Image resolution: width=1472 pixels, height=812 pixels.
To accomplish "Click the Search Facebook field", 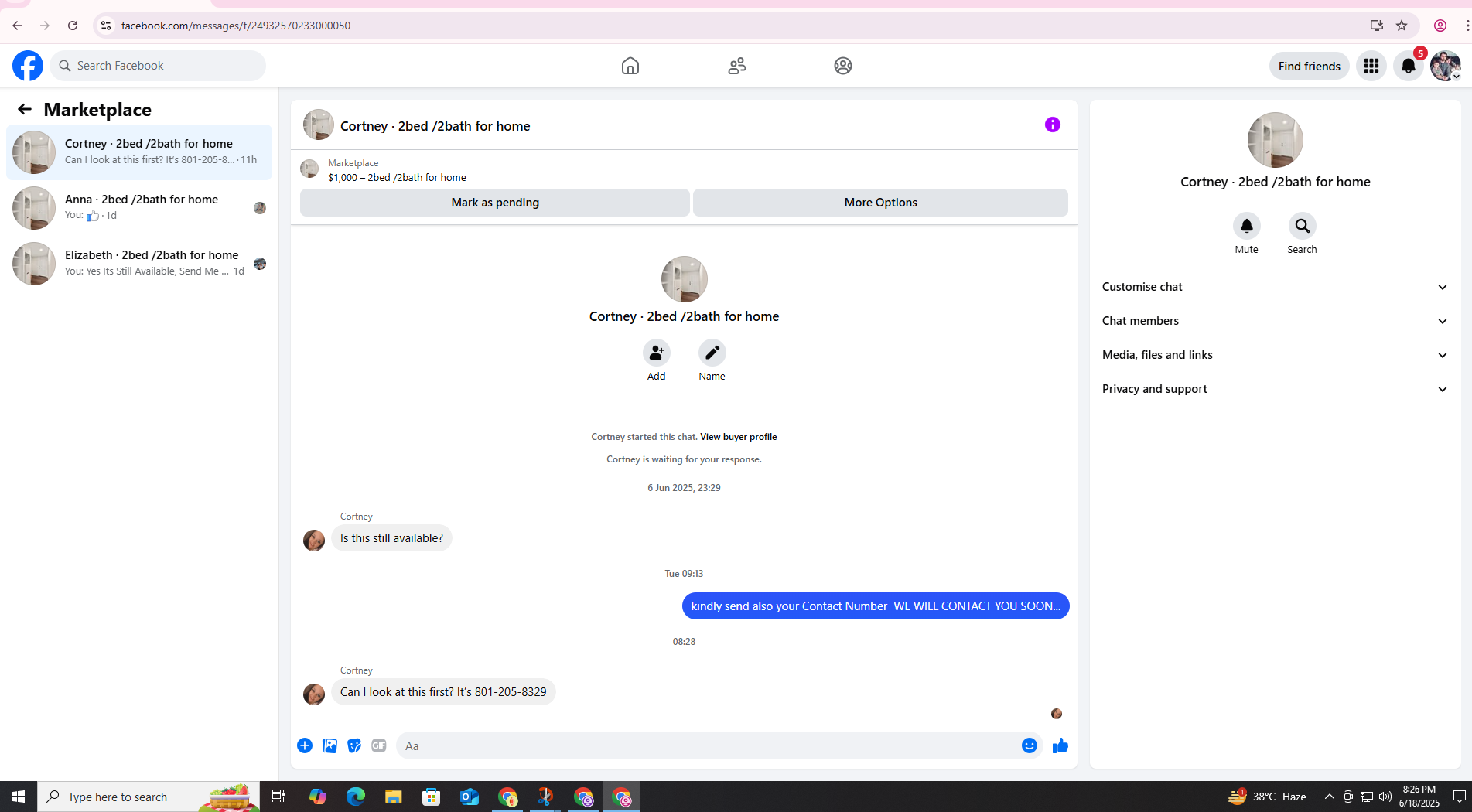I will click(158, 66).
